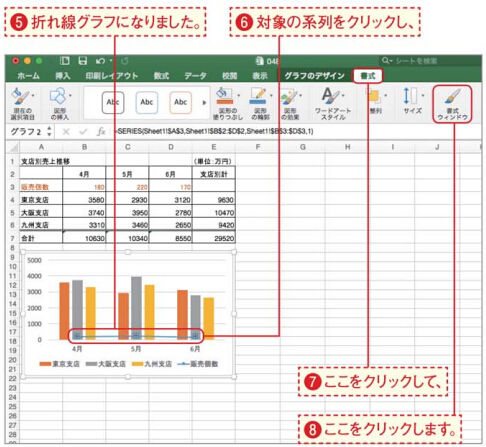Click the 合計 row label cell

coord(41,238)
